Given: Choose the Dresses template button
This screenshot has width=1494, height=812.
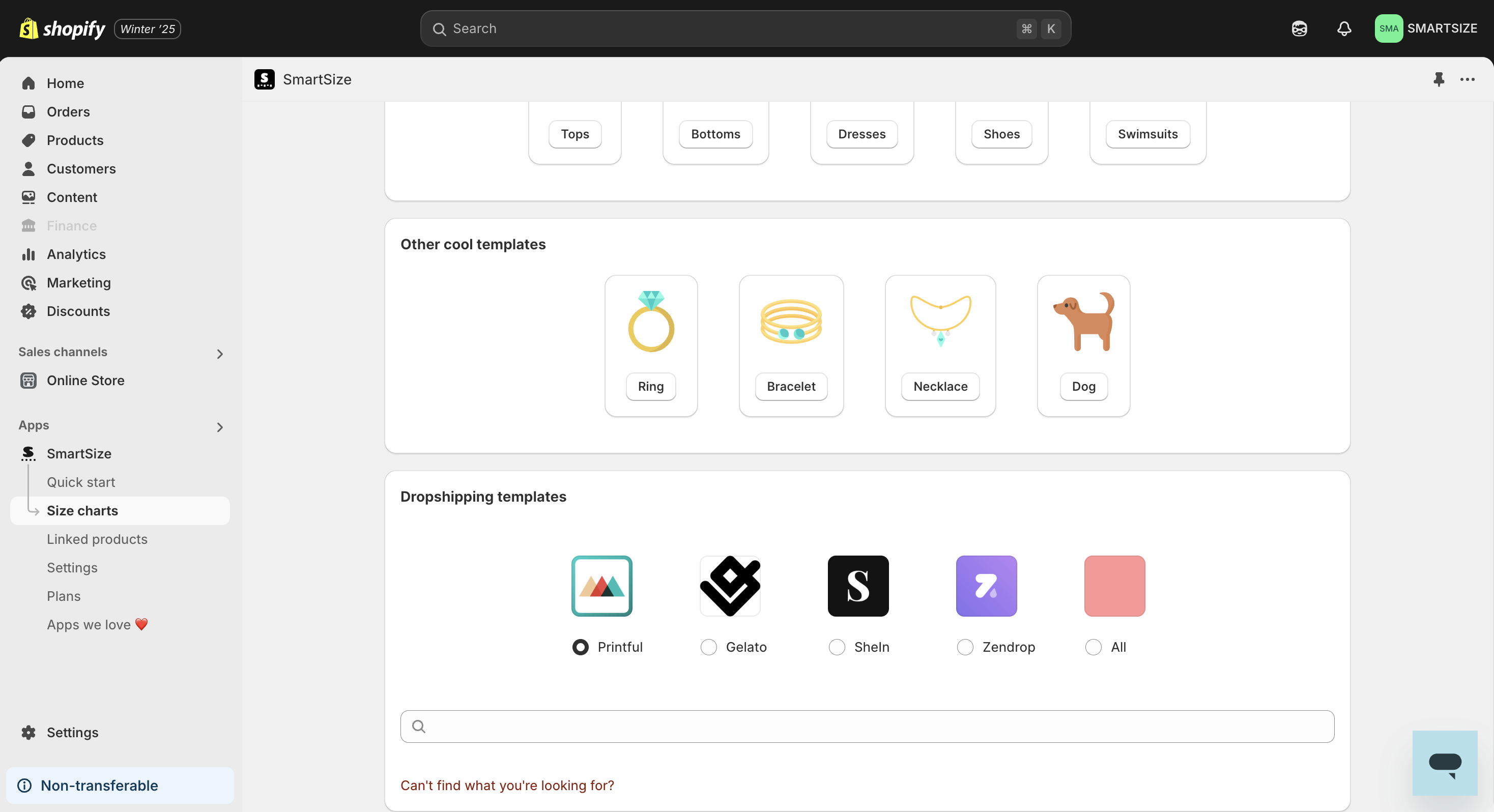Looking at the screenshot, I should pos(861,134).
